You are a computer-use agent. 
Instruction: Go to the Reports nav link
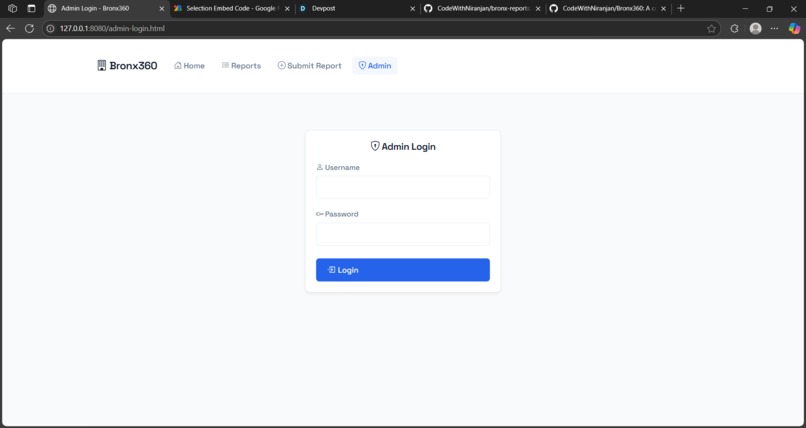pyautogui.click(x=241, y=66)
